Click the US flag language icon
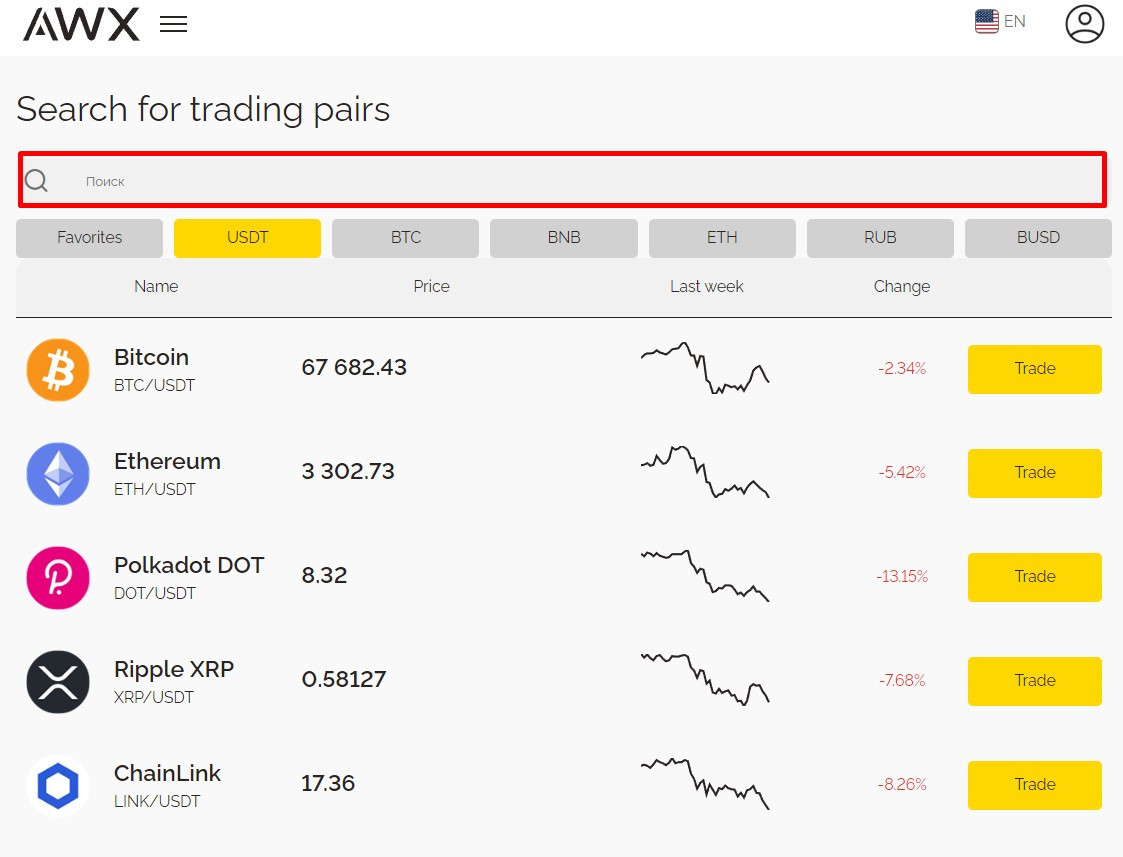The height and width of the screenshot is (857, 1123). point(986,21)
